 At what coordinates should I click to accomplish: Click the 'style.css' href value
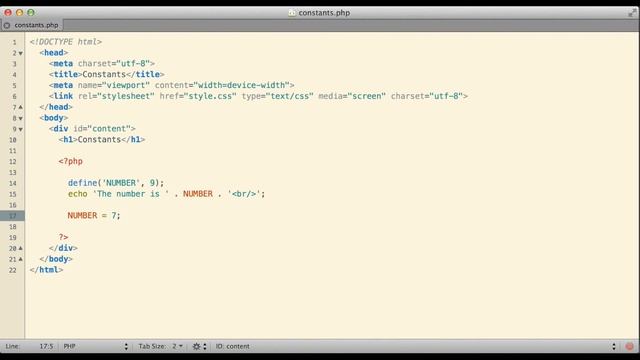[210, 96]
